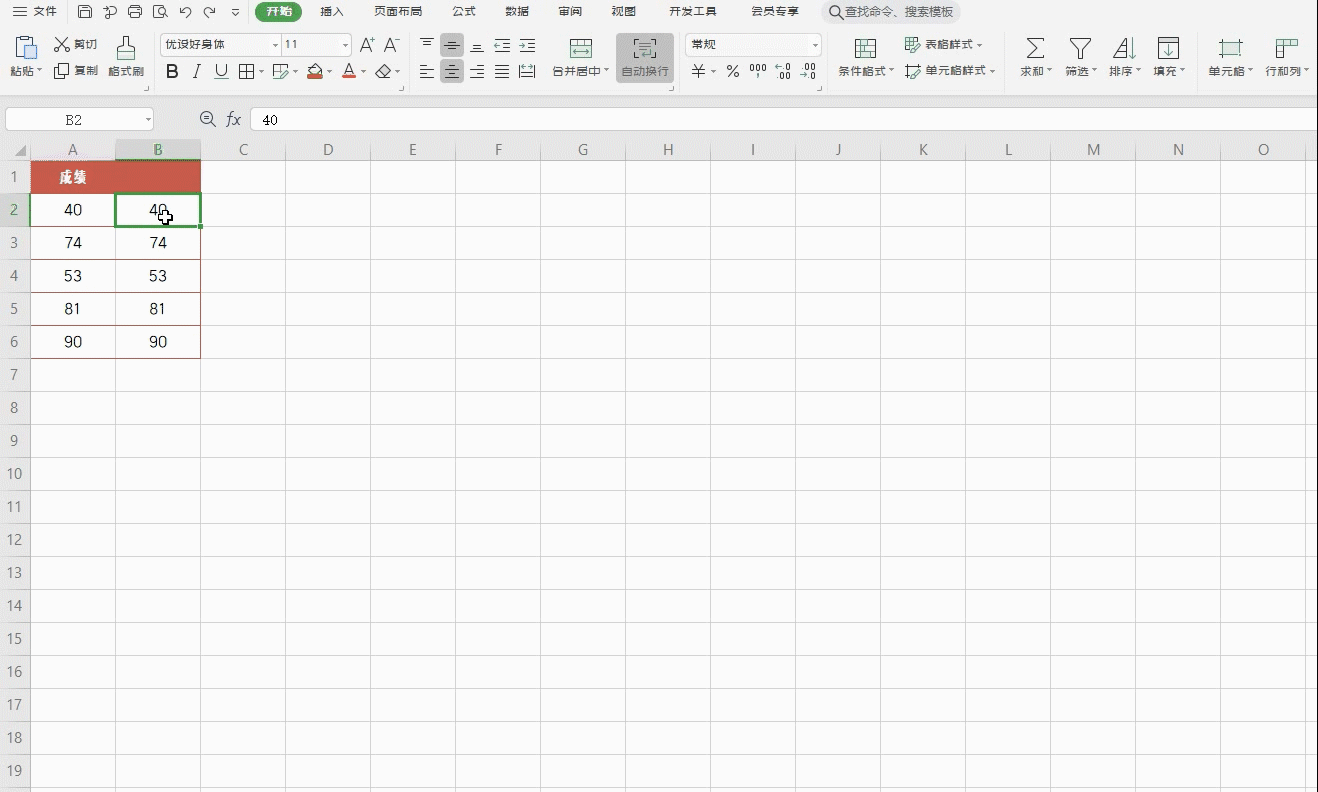1318x792 pixels.
Task: Click the Fill (填充) icon
Action: (x=1167, y=48)
